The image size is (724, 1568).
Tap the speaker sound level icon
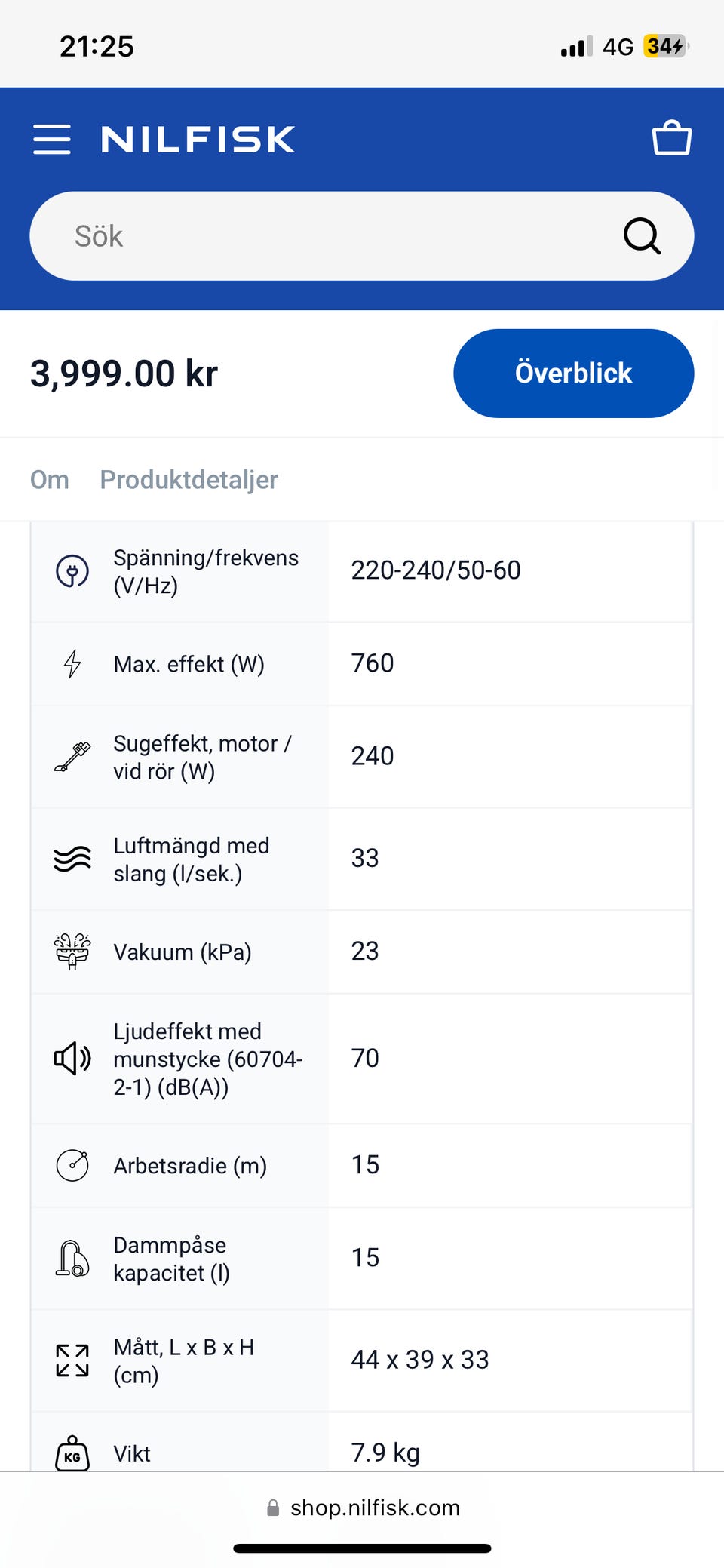click(x=72, y=1059)
